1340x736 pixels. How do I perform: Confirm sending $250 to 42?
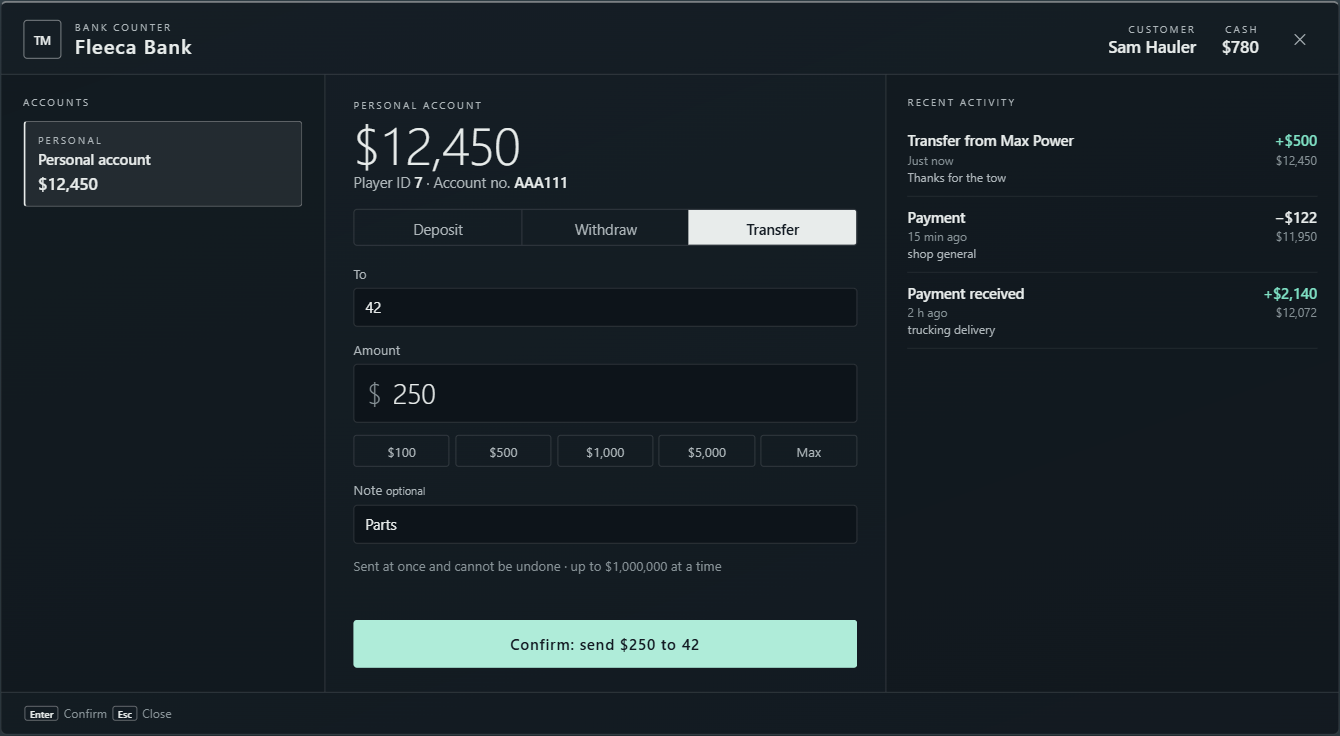tap(605, 644)
